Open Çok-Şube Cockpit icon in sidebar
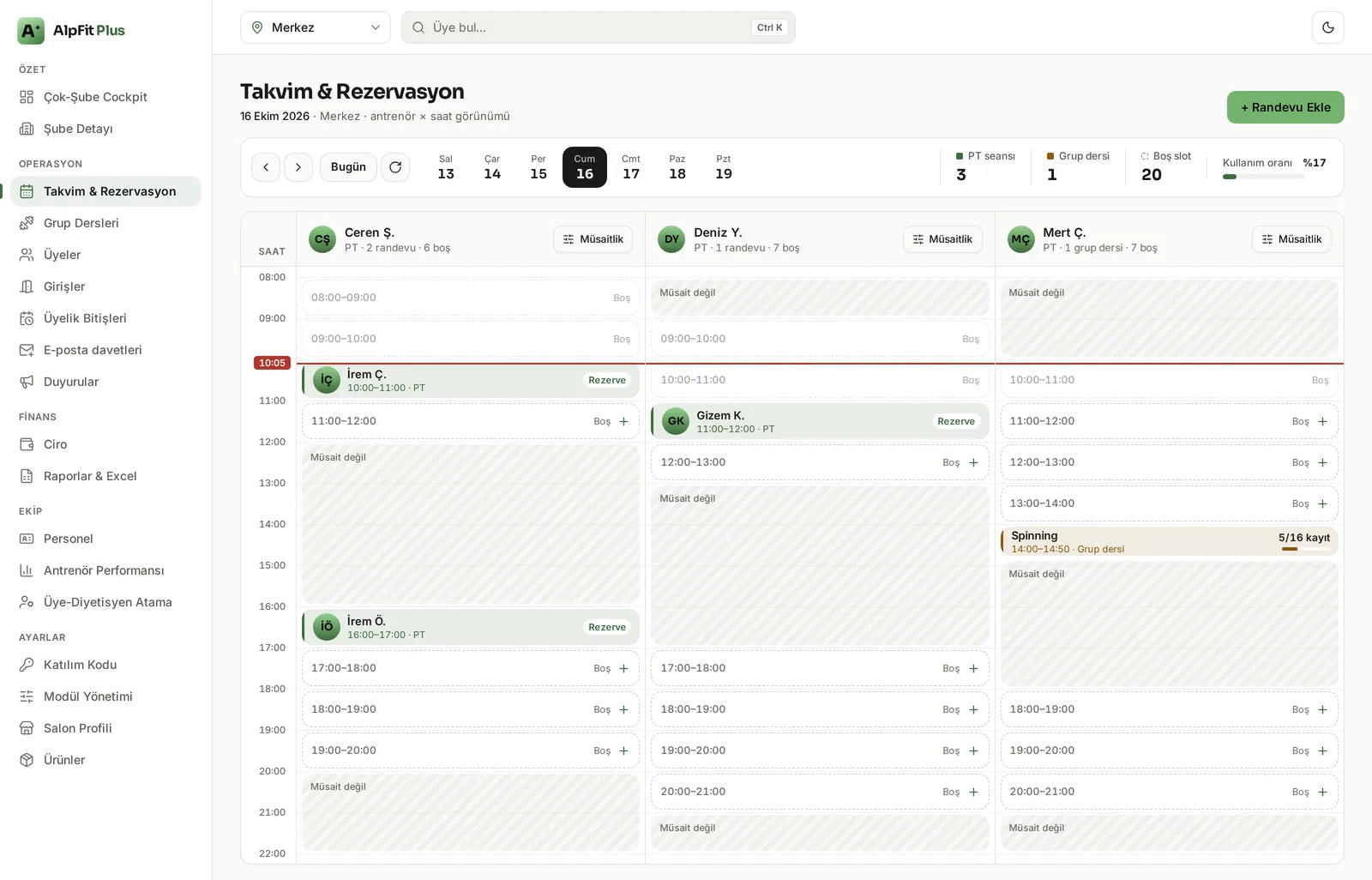1372x880 pixels. tap(27, 97)
